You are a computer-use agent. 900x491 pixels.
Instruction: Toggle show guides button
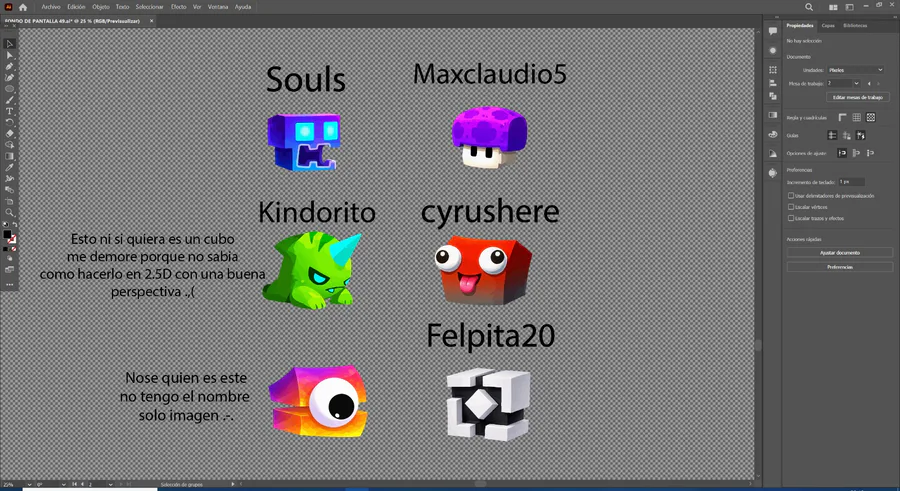click(832, 136)
